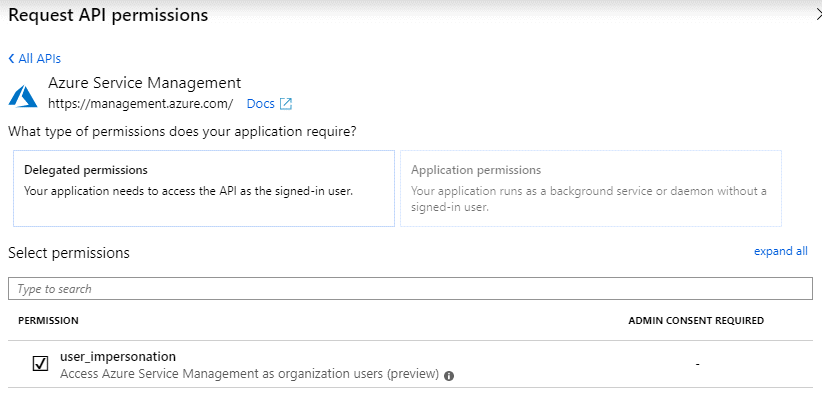Click the info icon after the preview description
822x402 pixels.
tap(449, 375)
